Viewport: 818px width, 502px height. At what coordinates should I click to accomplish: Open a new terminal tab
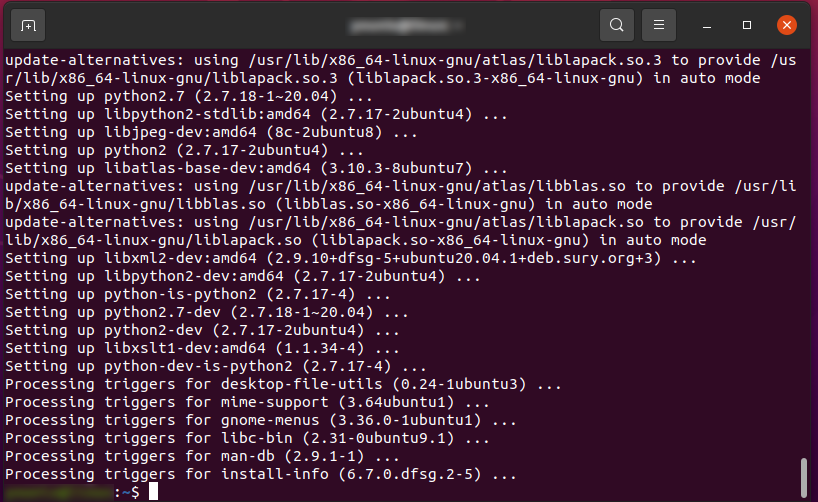tap(28, 25)
